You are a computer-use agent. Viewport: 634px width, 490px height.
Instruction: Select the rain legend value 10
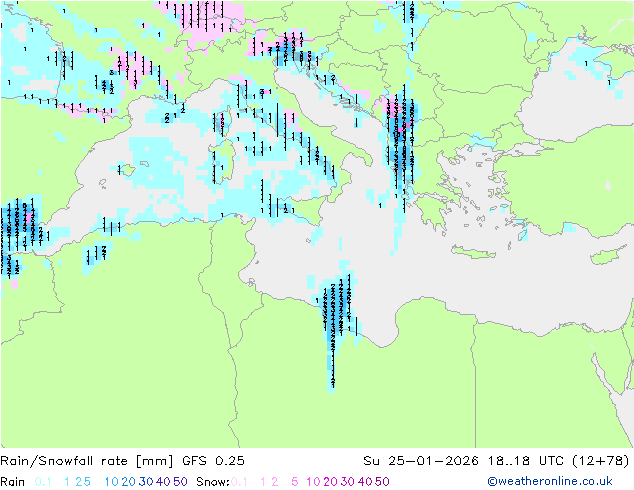[x=111, y=482]
